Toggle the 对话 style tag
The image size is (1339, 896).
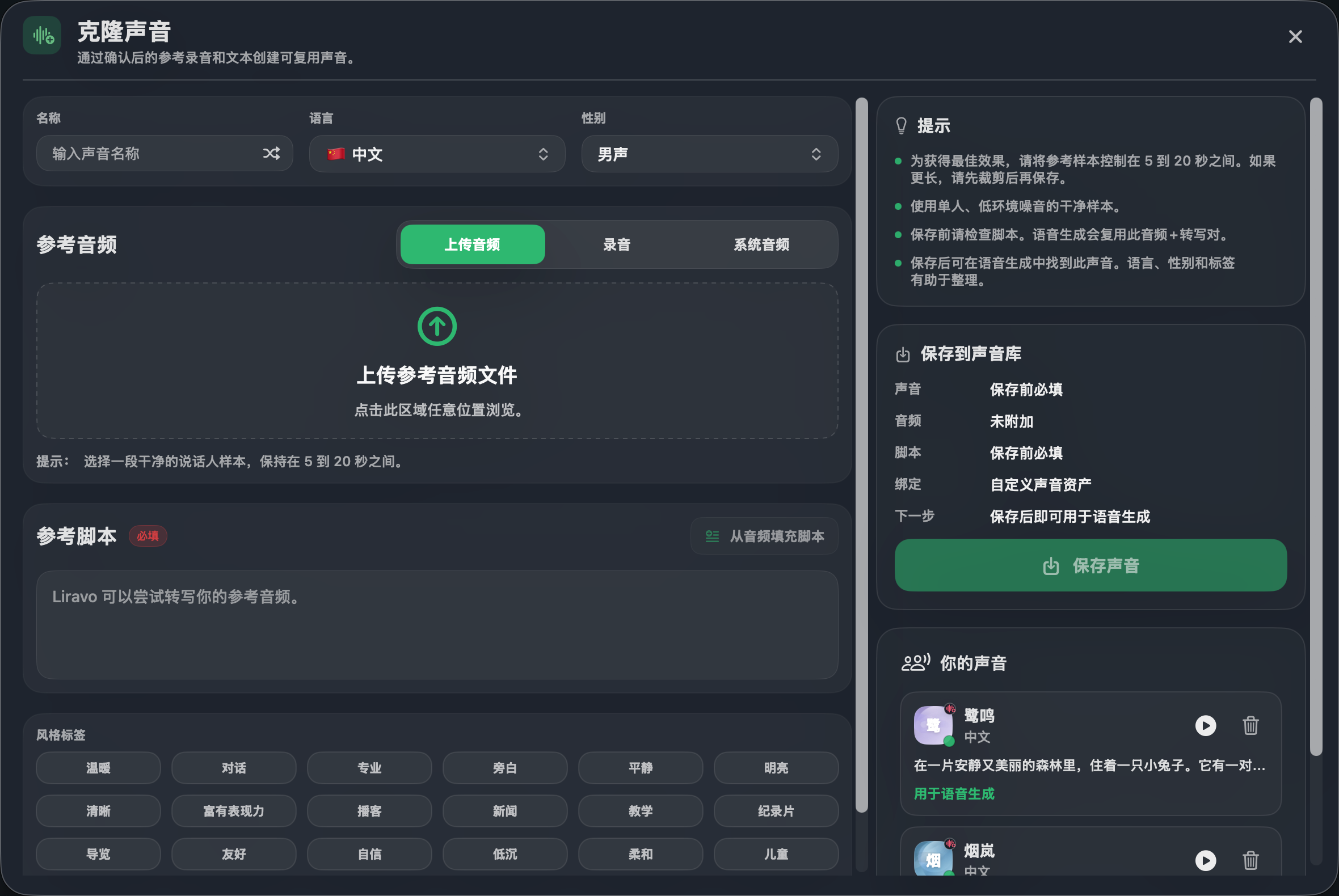coord(234,768)
